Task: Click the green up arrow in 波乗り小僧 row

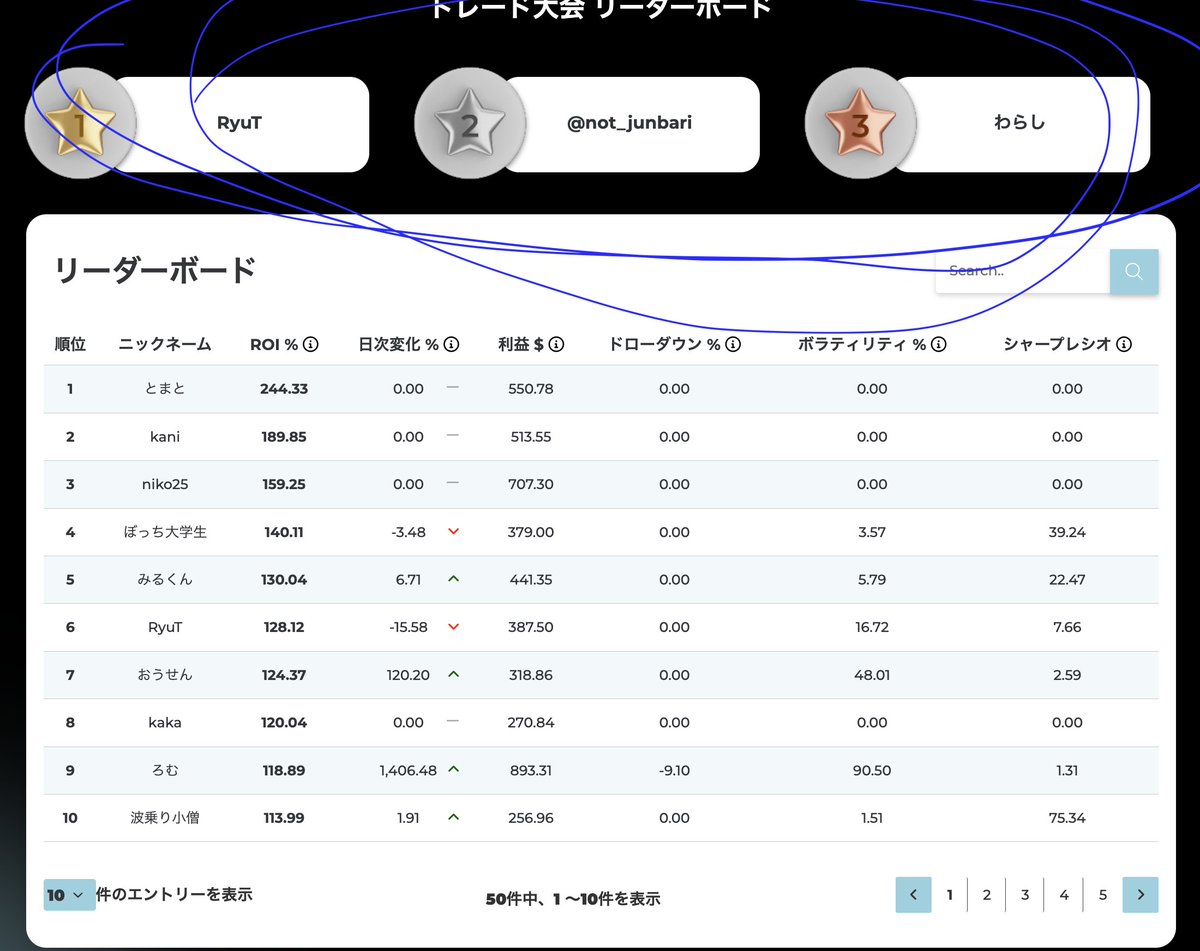Action: (453, 817)
